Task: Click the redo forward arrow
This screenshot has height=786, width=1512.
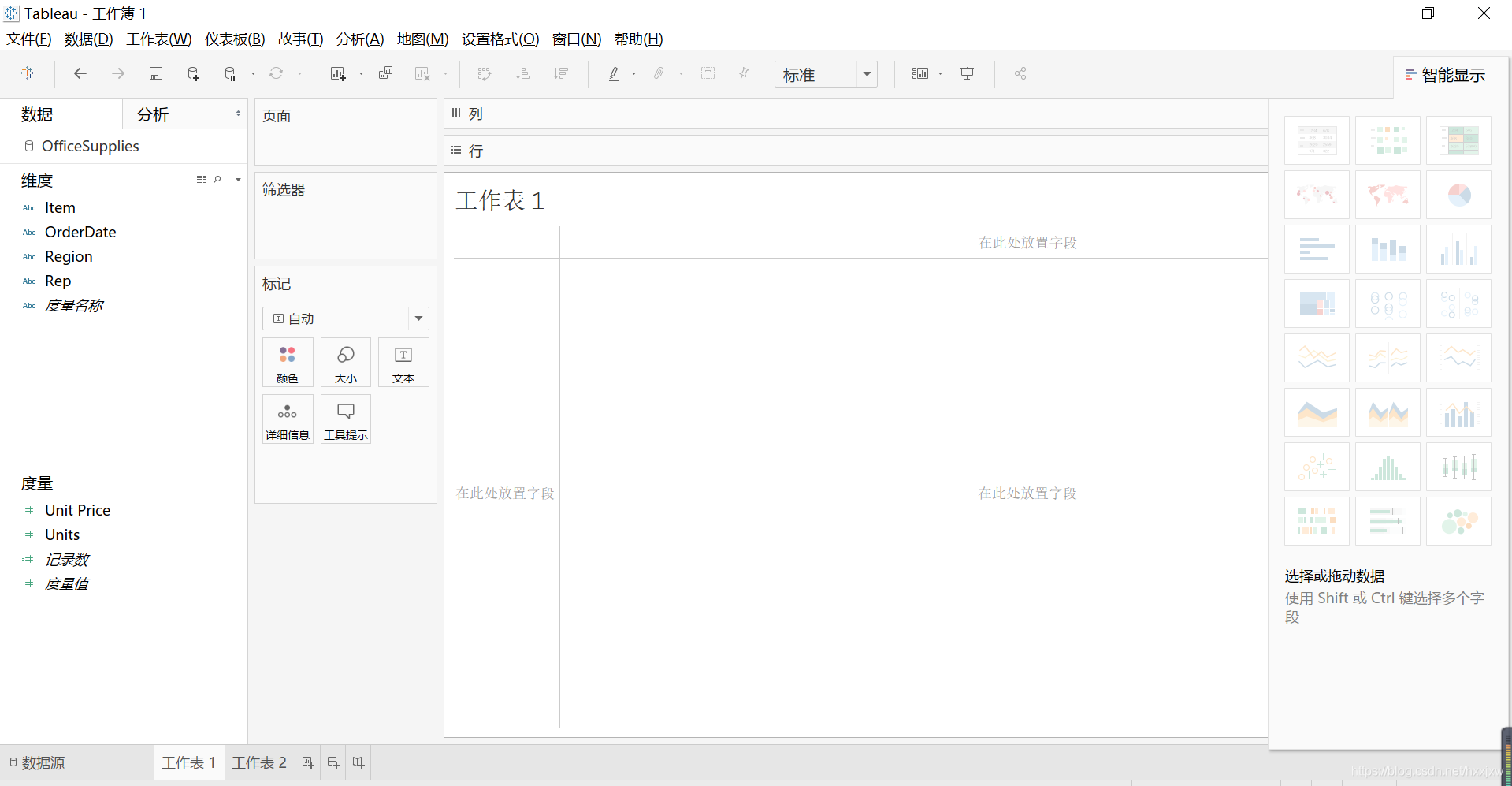Action: tap(118, 73)
